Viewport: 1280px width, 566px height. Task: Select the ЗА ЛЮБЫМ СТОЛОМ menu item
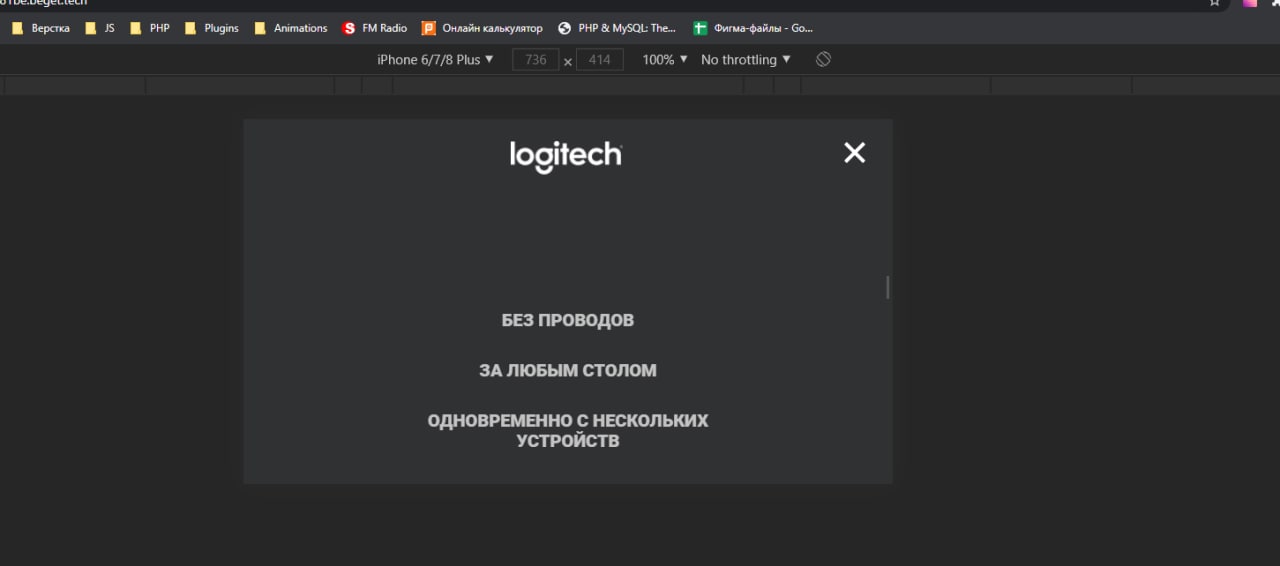568,370
